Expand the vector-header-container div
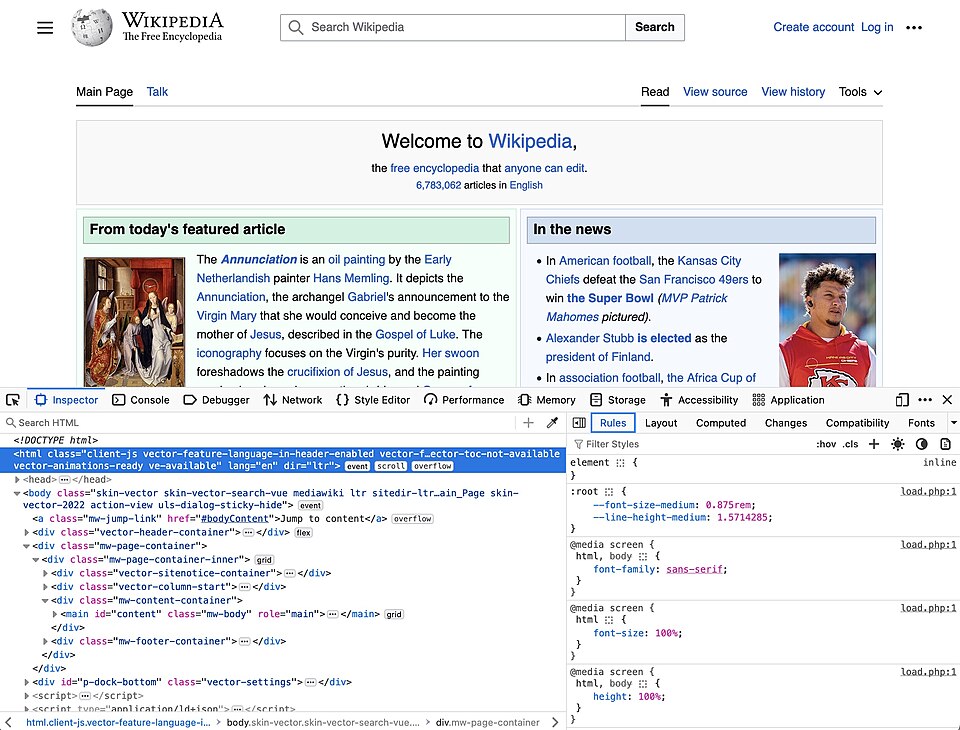Screen dimensions: 960x730 [26, 532]
